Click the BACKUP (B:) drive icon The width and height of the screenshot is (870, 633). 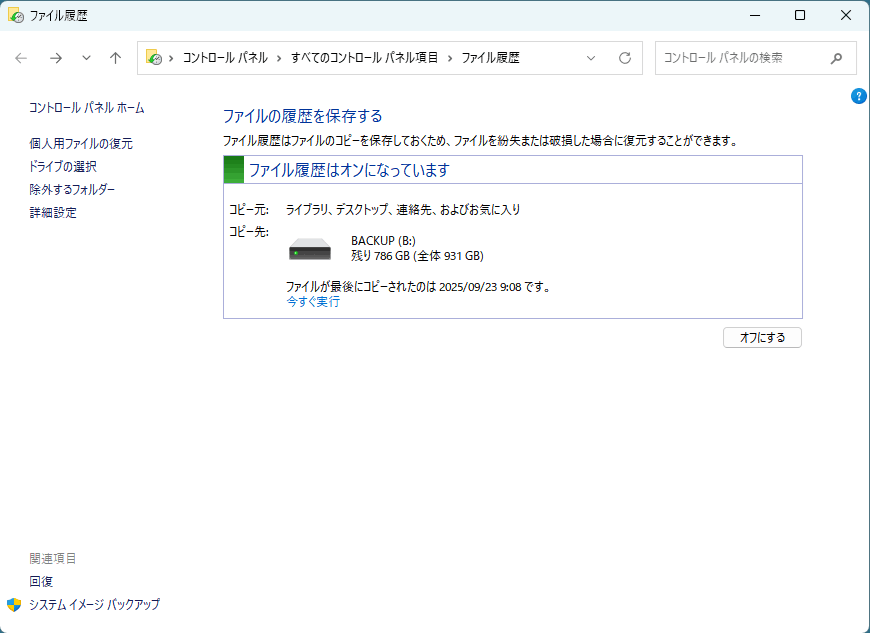pos(310,249)
